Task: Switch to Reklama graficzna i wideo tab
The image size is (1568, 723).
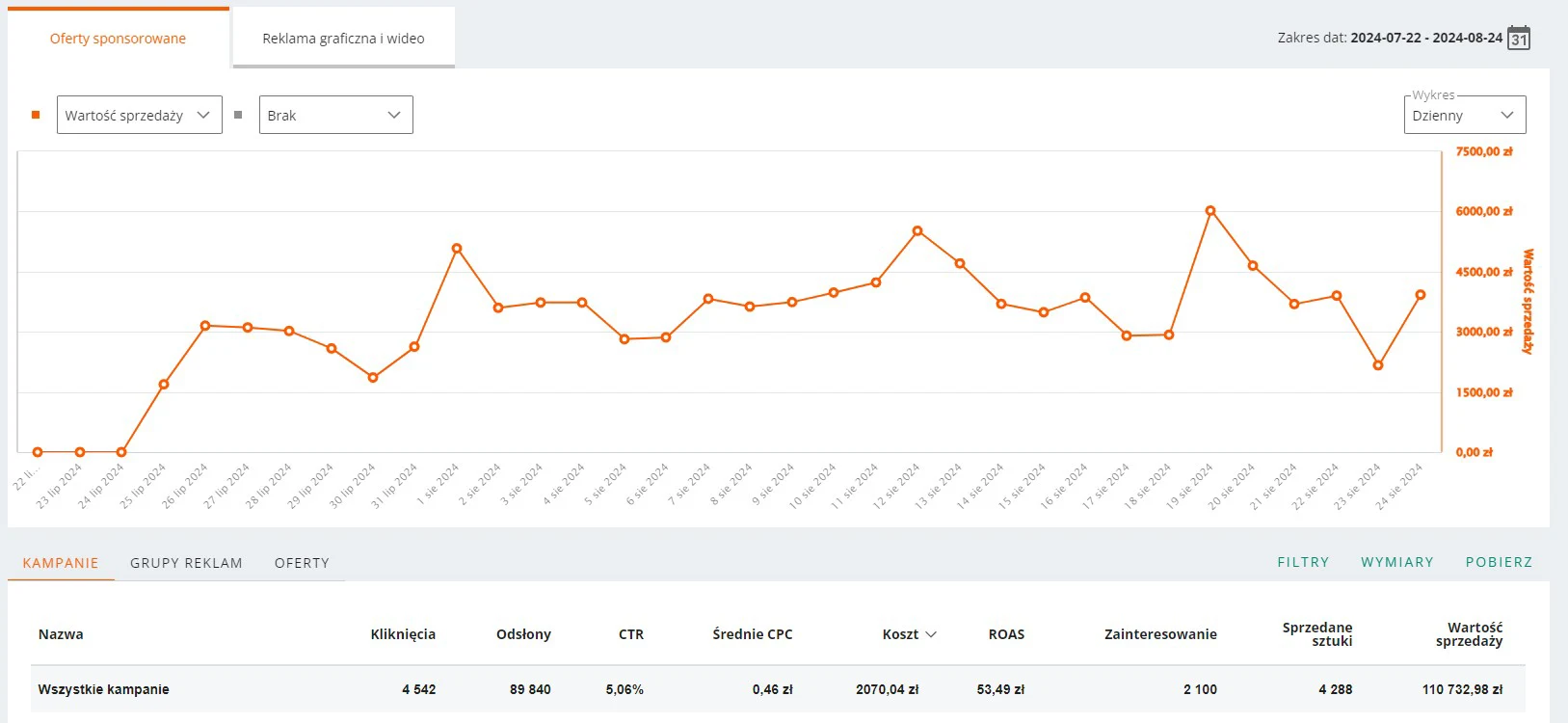Action: tap(343, 39)
